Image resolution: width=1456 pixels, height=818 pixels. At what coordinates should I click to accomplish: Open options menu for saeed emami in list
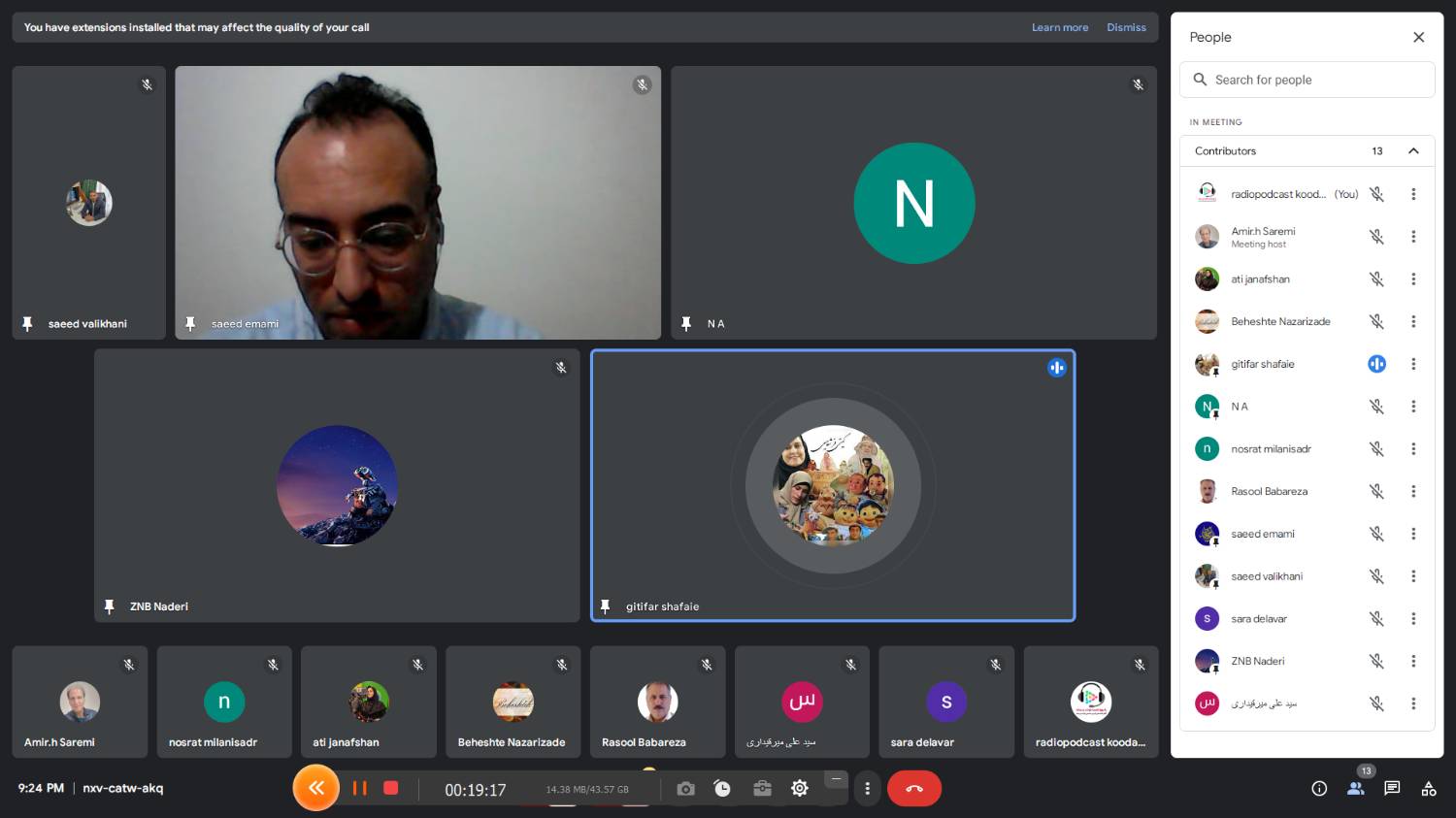(1413, 534)
